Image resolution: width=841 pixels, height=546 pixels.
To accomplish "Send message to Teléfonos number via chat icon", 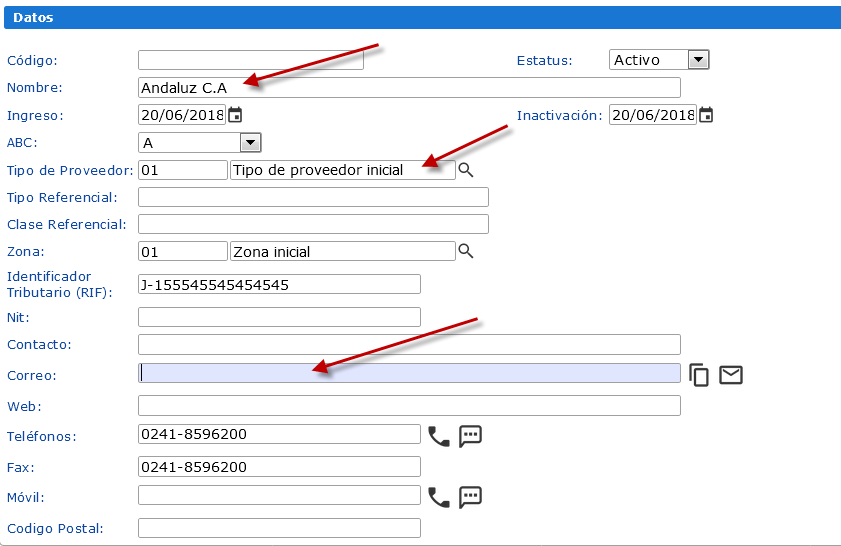I will tap(470, 436).
